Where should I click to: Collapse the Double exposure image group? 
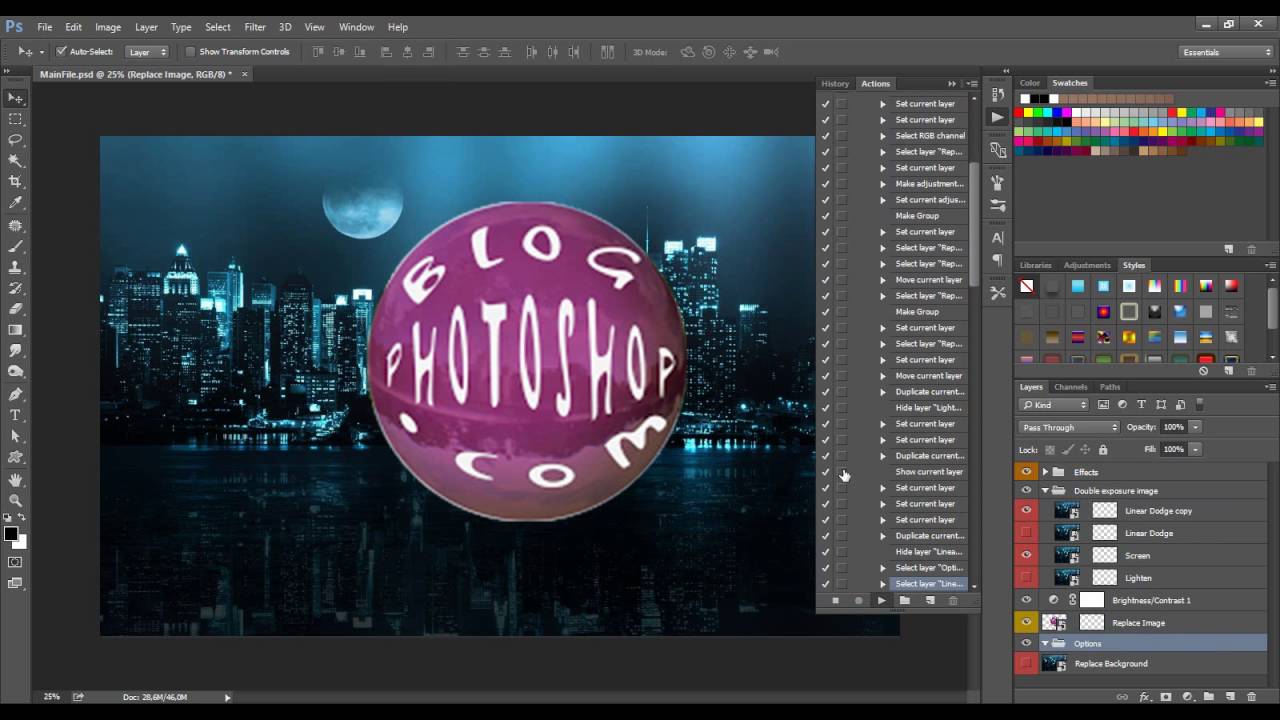1045,491
